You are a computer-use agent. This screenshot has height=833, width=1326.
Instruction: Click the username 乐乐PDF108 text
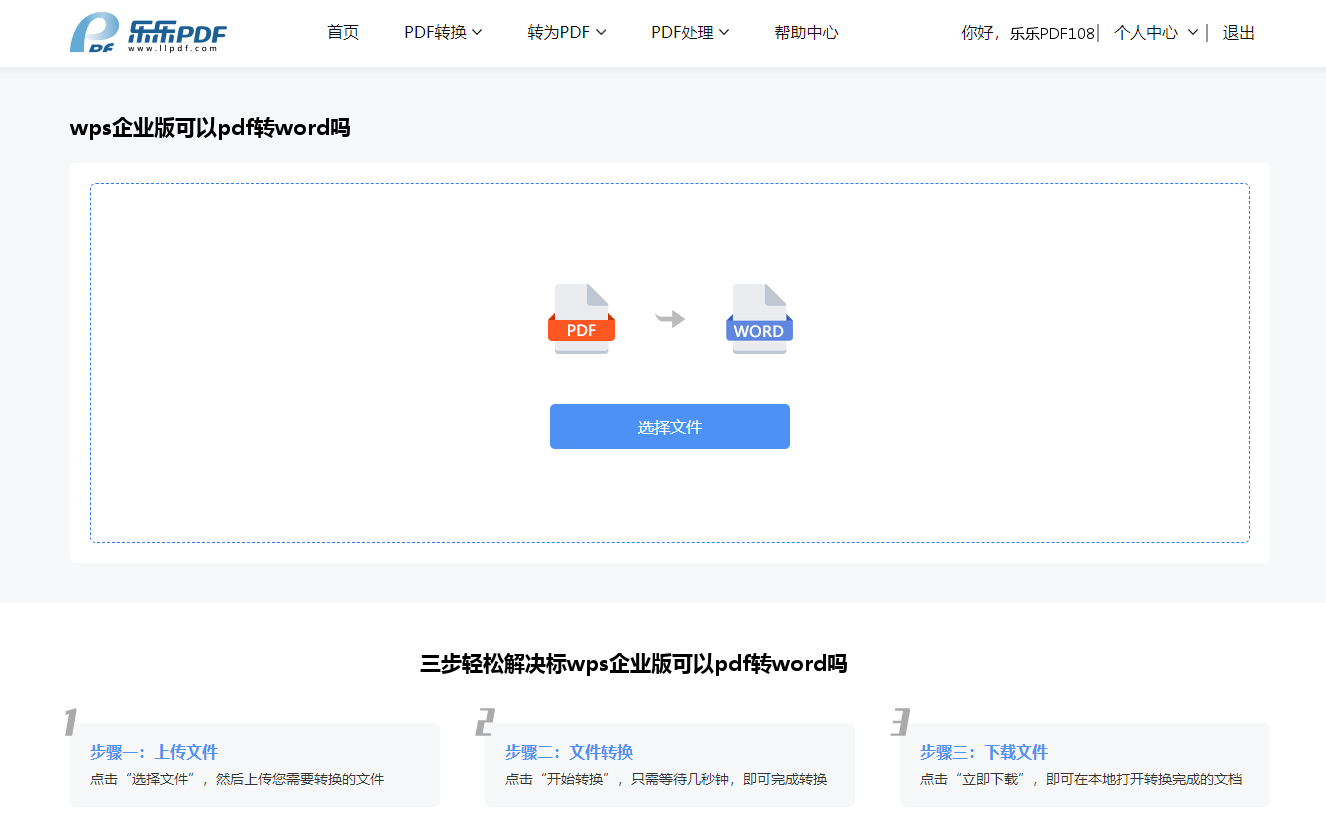tap(1052, 33)
